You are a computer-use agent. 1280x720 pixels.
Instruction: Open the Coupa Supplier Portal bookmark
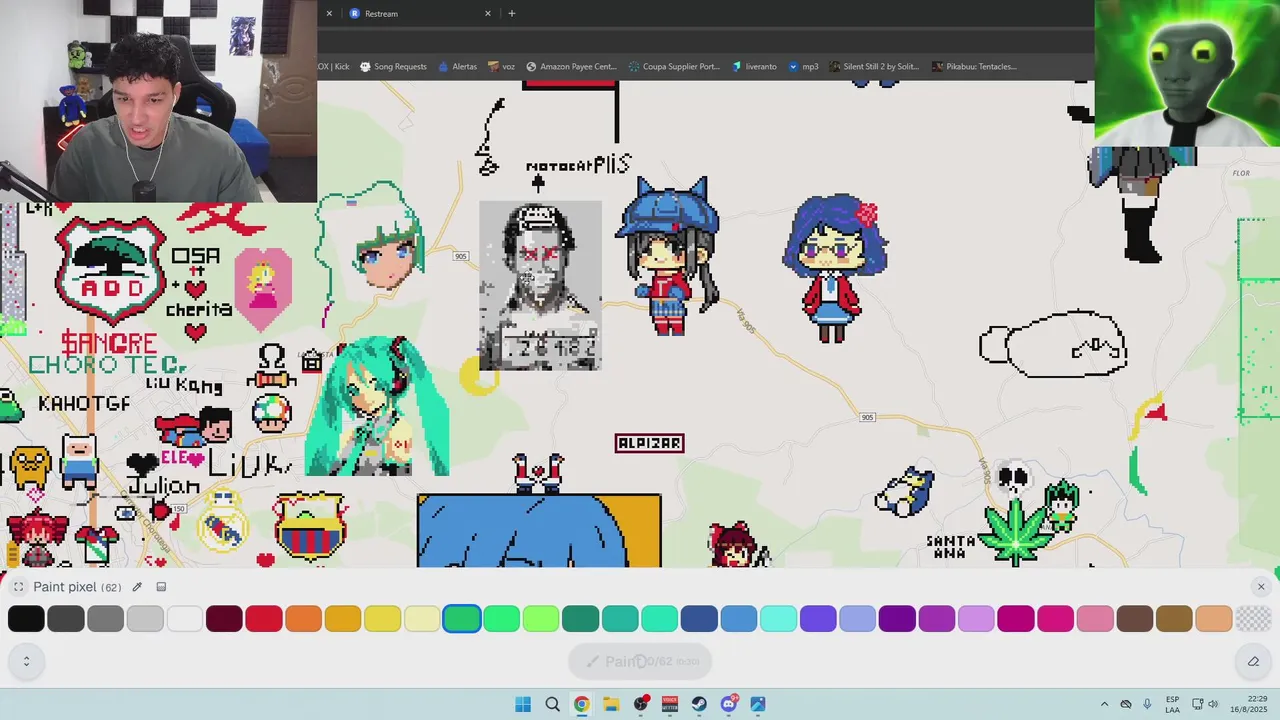[674, 66]
